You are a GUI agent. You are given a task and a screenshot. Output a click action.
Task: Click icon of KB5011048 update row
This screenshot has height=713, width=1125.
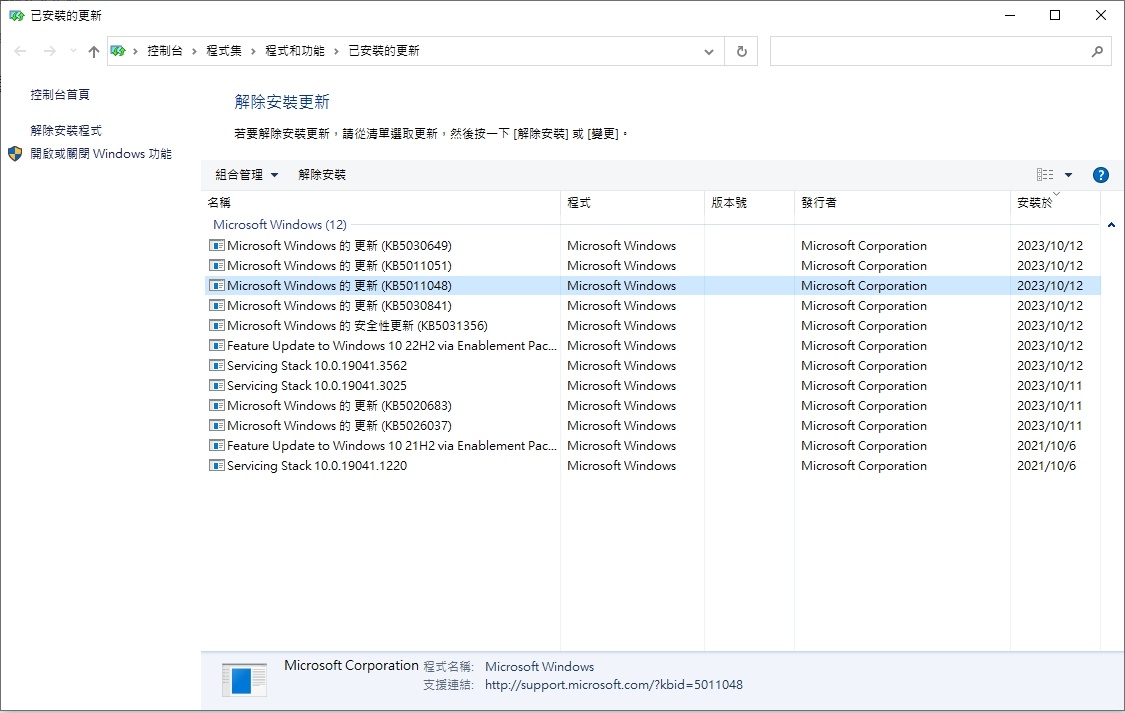click(x=217, y=285)
